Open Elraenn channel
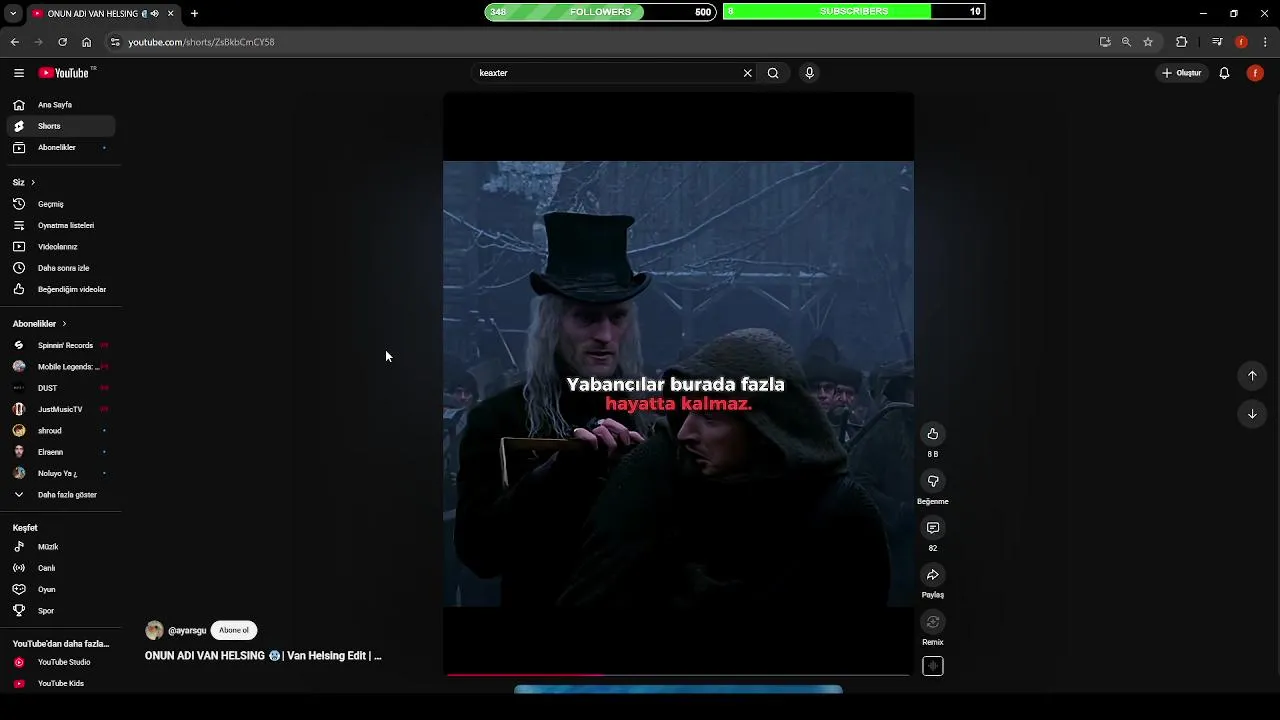Screen dimensions: 1280x720 (x=61, y=452)
